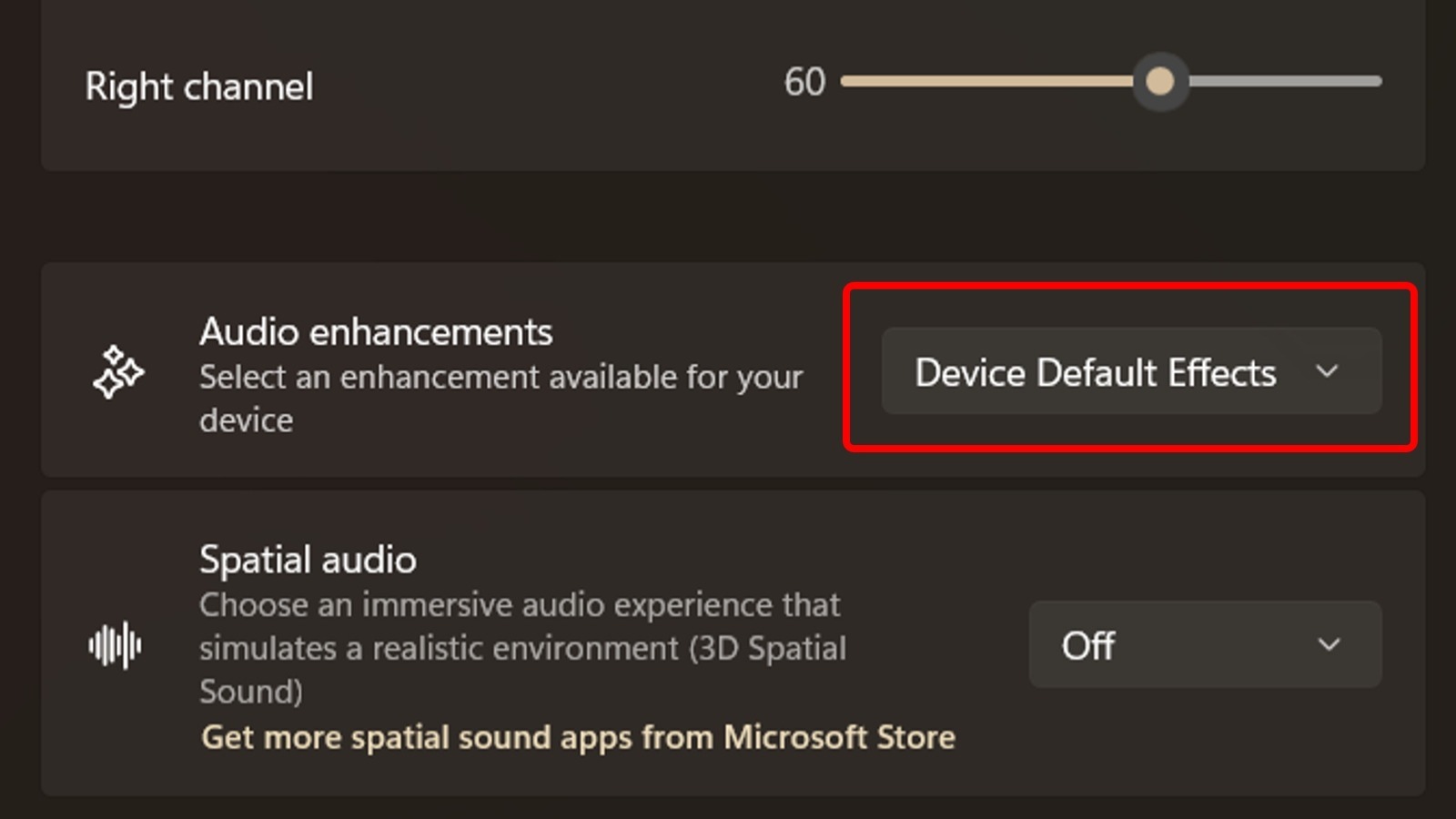Click the chevron on the Off dropdown
1456x819 pixels.
point(1328,644)
